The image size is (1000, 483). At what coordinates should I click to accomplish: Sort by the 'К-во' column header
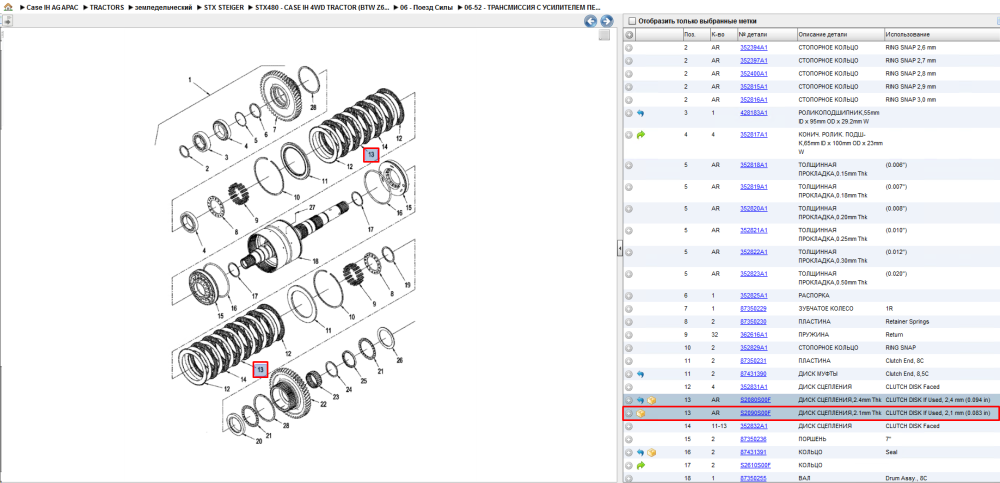tap(723, 34)
